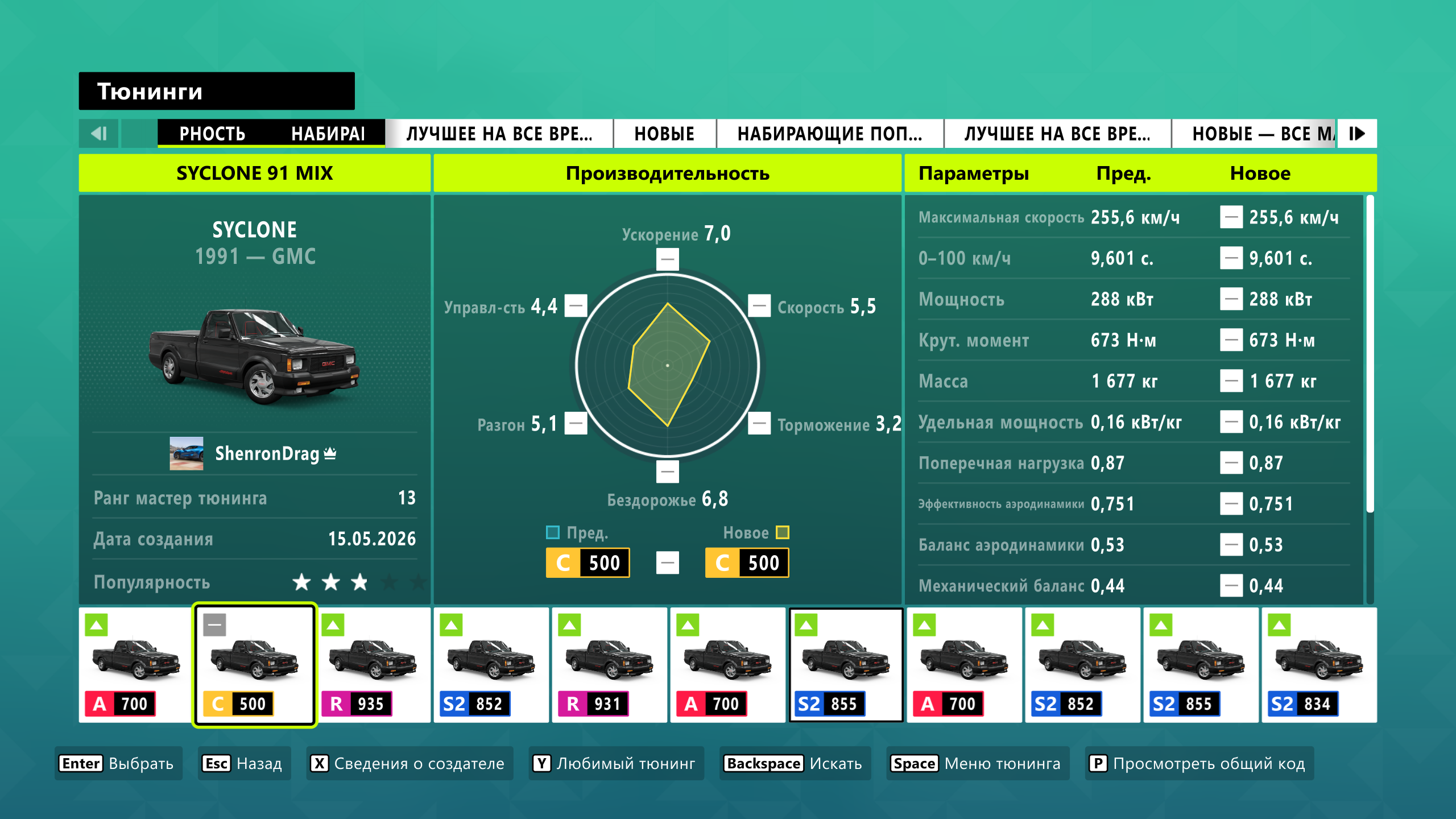The image size is (1456, 819).
Task: Click the crown icon next to ShenronDrag
Action: [330, 453]
